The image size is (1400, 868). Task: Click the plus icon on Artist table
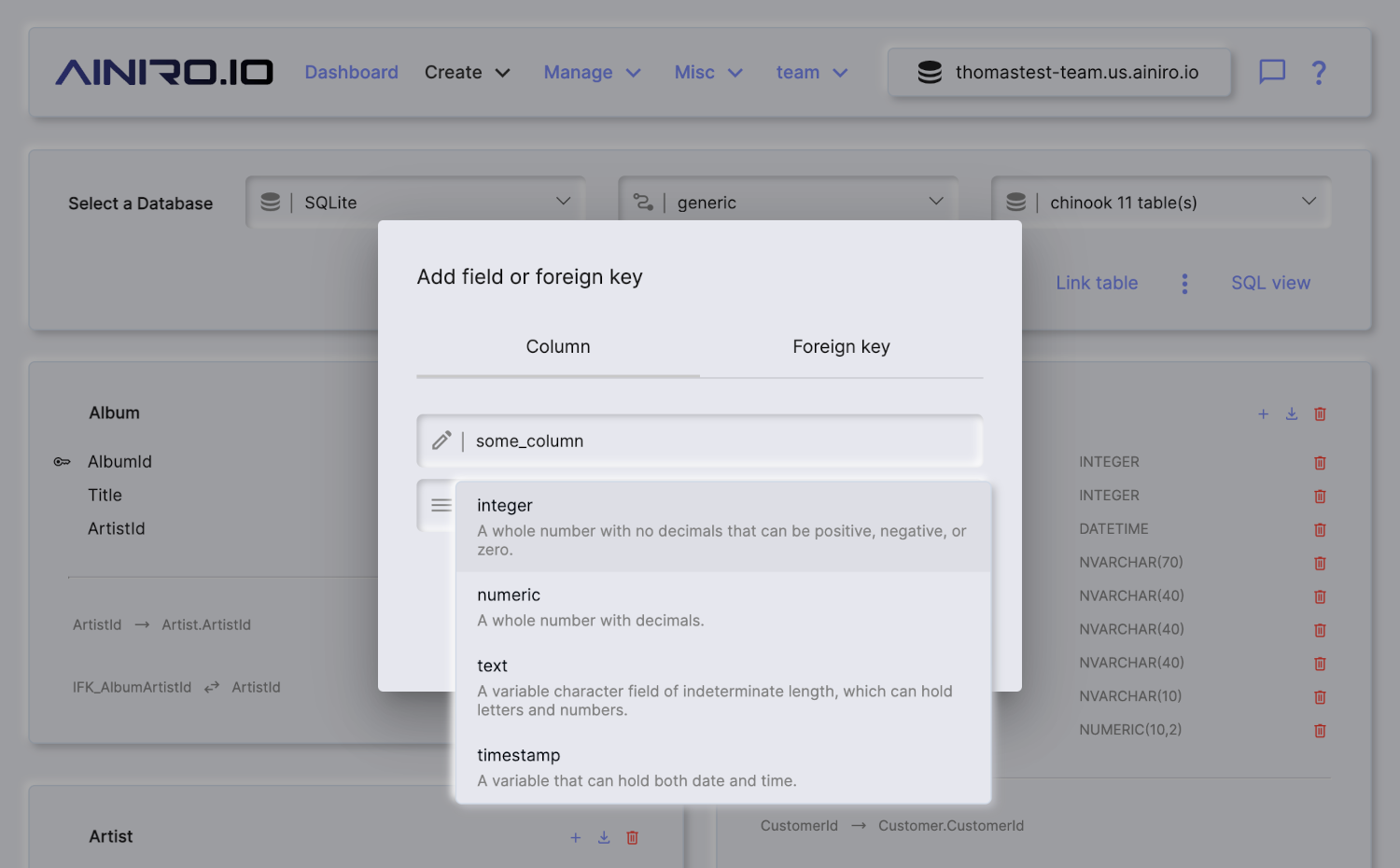pos(575,837)
